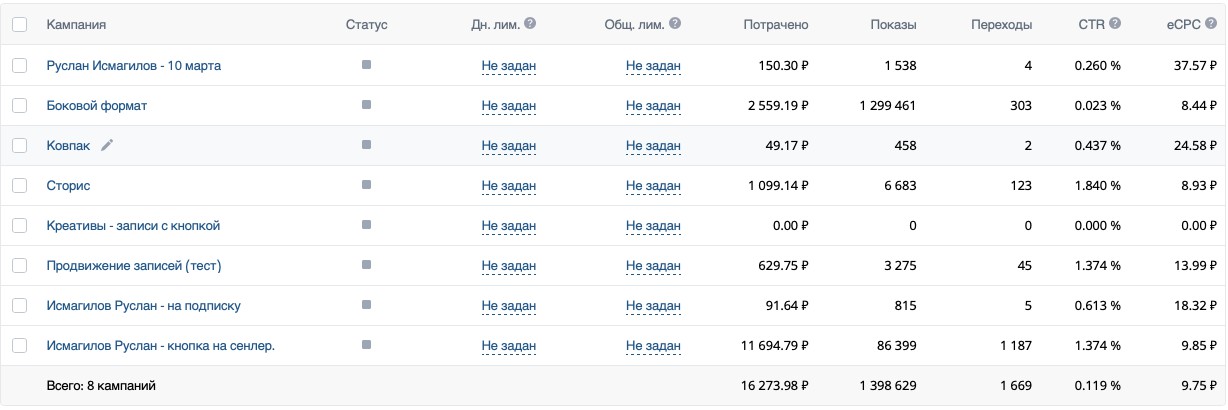Click the help icon next to Дн. лим.
1228x410 pixels.
pyautogui.click(x=530, y=24)
